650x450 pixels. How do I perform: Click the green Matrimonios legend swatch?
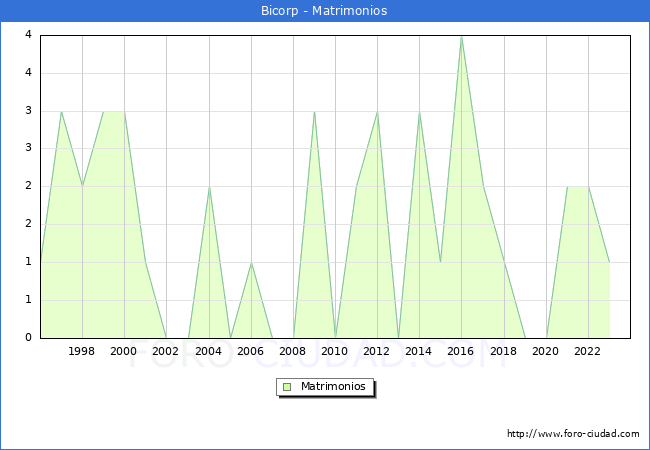click(x=287, y=387)
